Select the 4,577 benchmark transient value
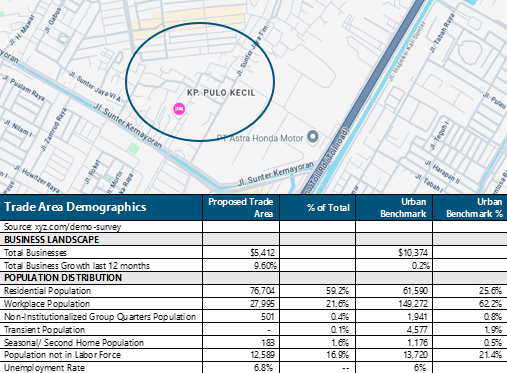 [x=418, y=330]
